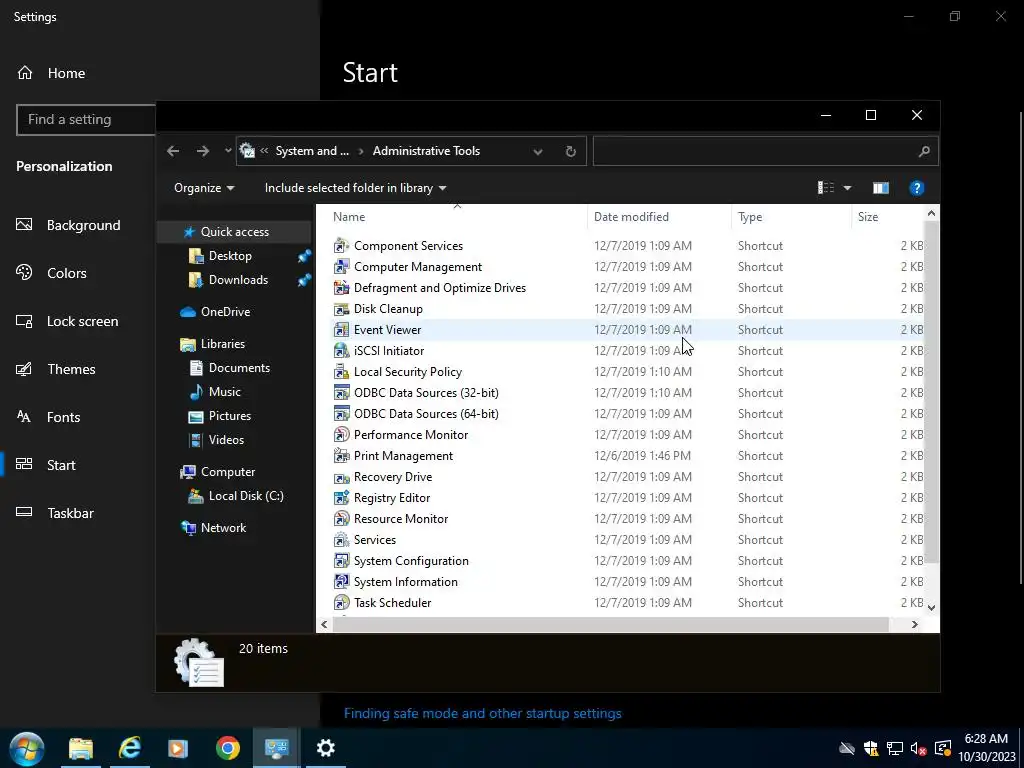Sort by the Size column header
1024x768 pixels.
point(867,217)
